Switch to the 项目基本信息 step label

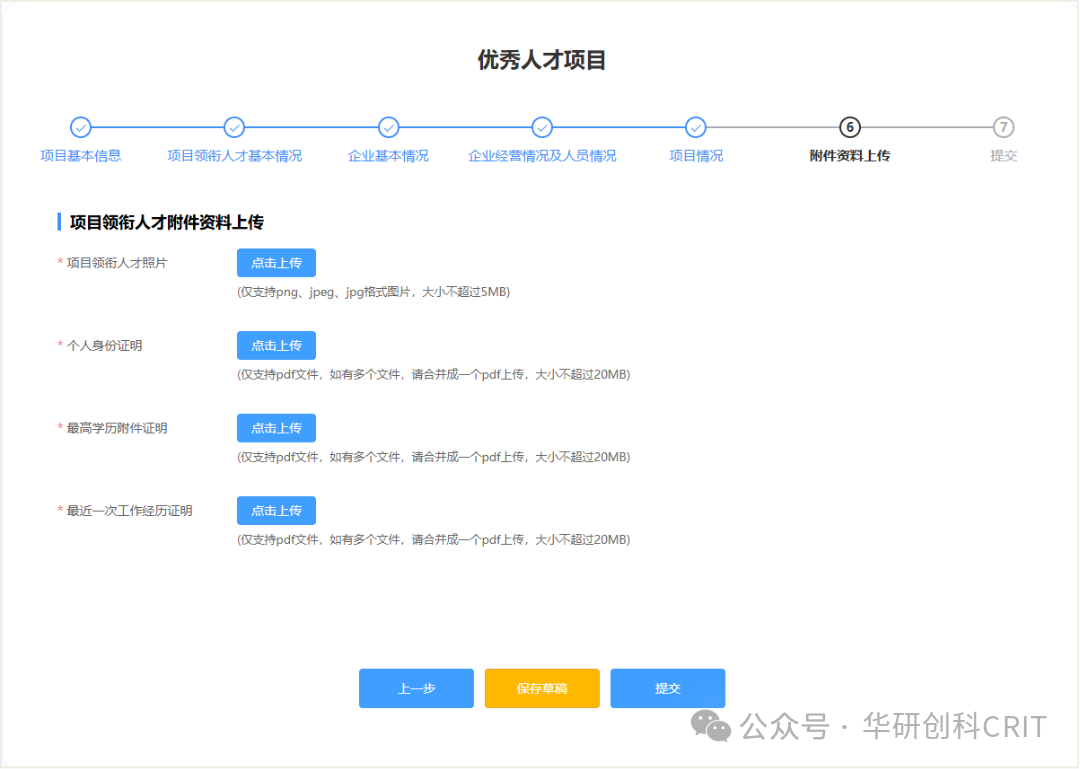(81, 156)
